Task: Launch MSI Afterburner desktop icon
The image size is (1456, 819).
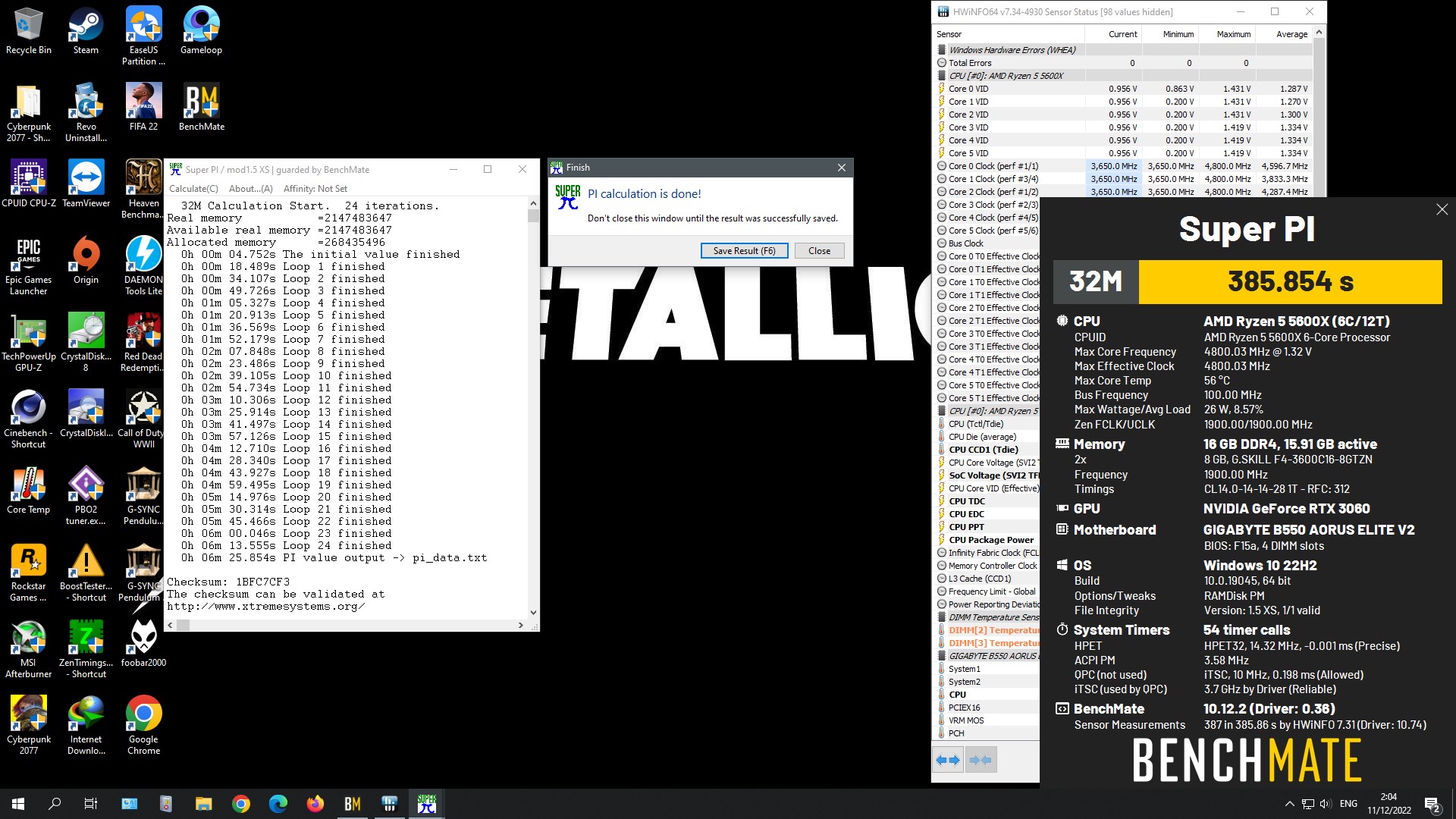Action: click(x=29, y=649)
